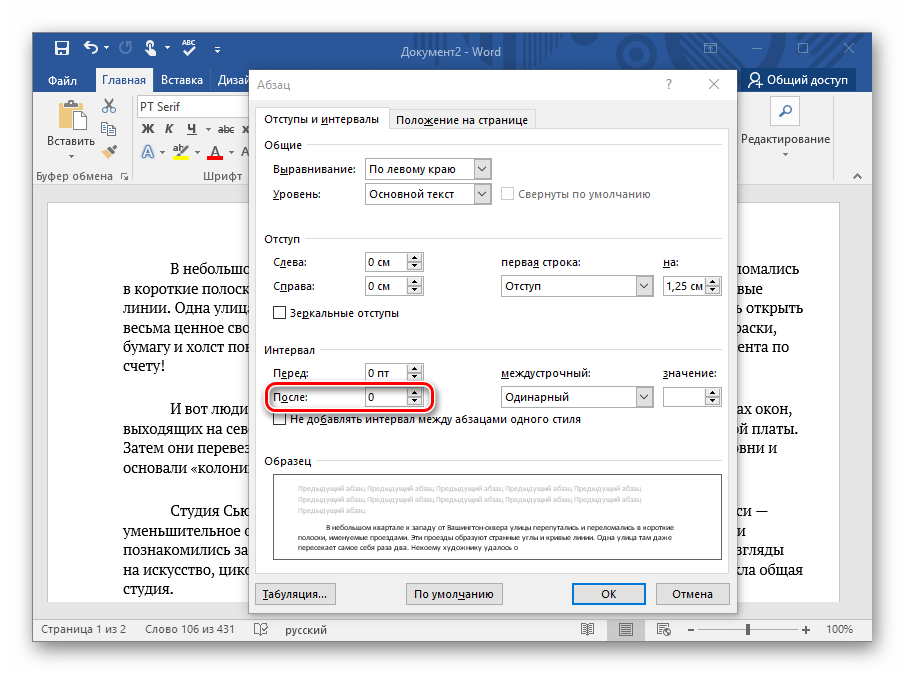Screen dimensions: 904x674
Task: Switch to Print Layout view icon
Action: point(626,630)
